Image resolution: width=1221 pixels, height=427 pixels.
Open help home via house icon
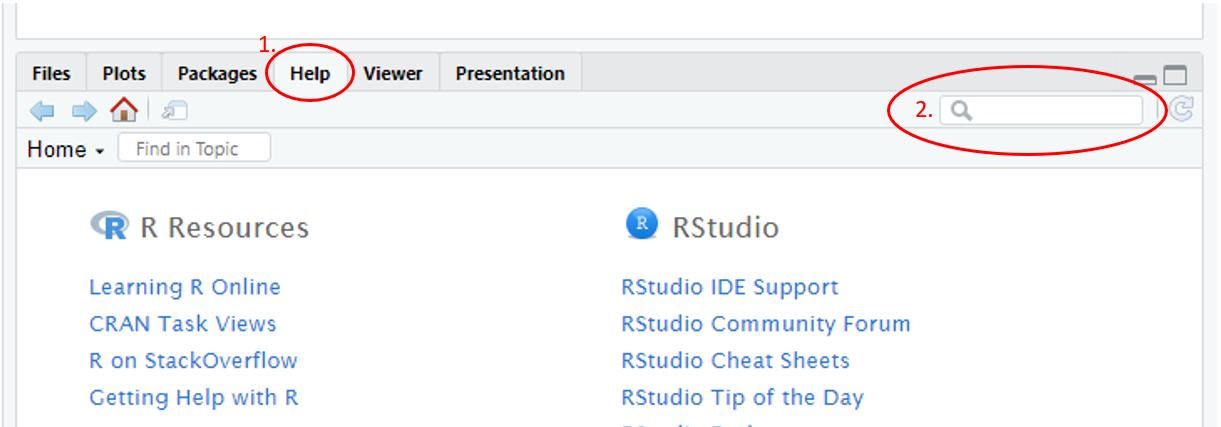coord(124,109)
